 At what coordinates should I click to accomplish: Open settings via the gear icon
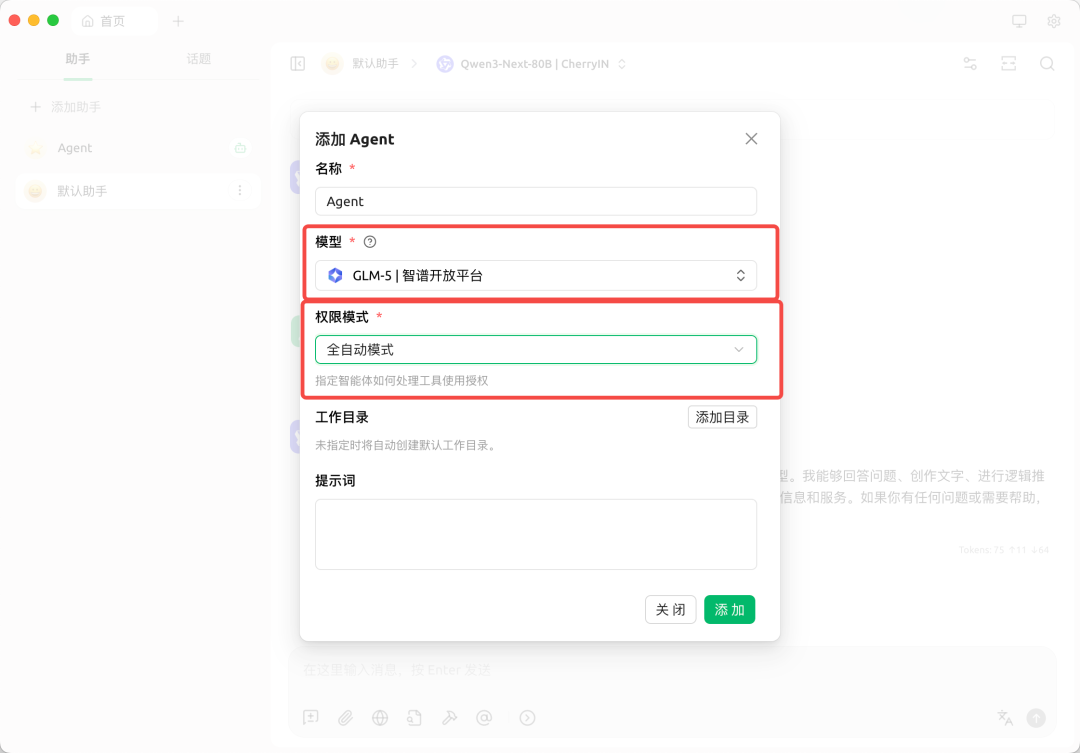1054,21
